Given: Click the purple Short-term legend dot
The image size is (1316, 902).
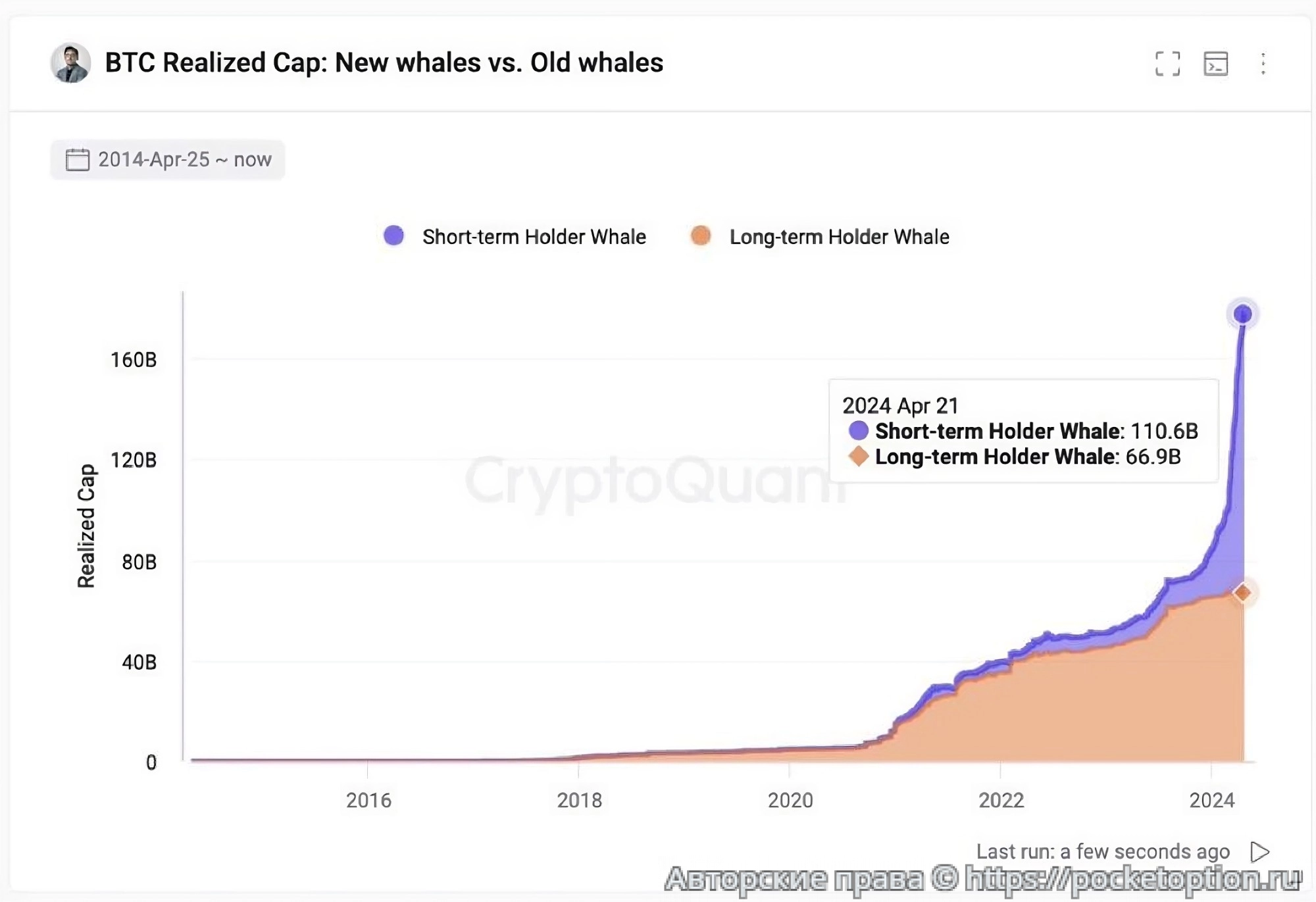Looking at the screenshot, I should point(393,236).
